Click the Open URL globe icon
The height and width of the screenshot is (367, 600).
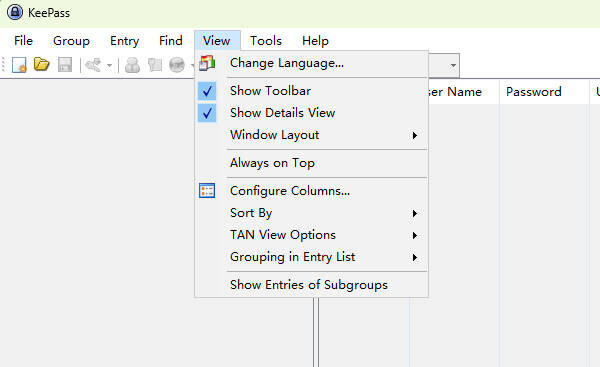point(177,65)
